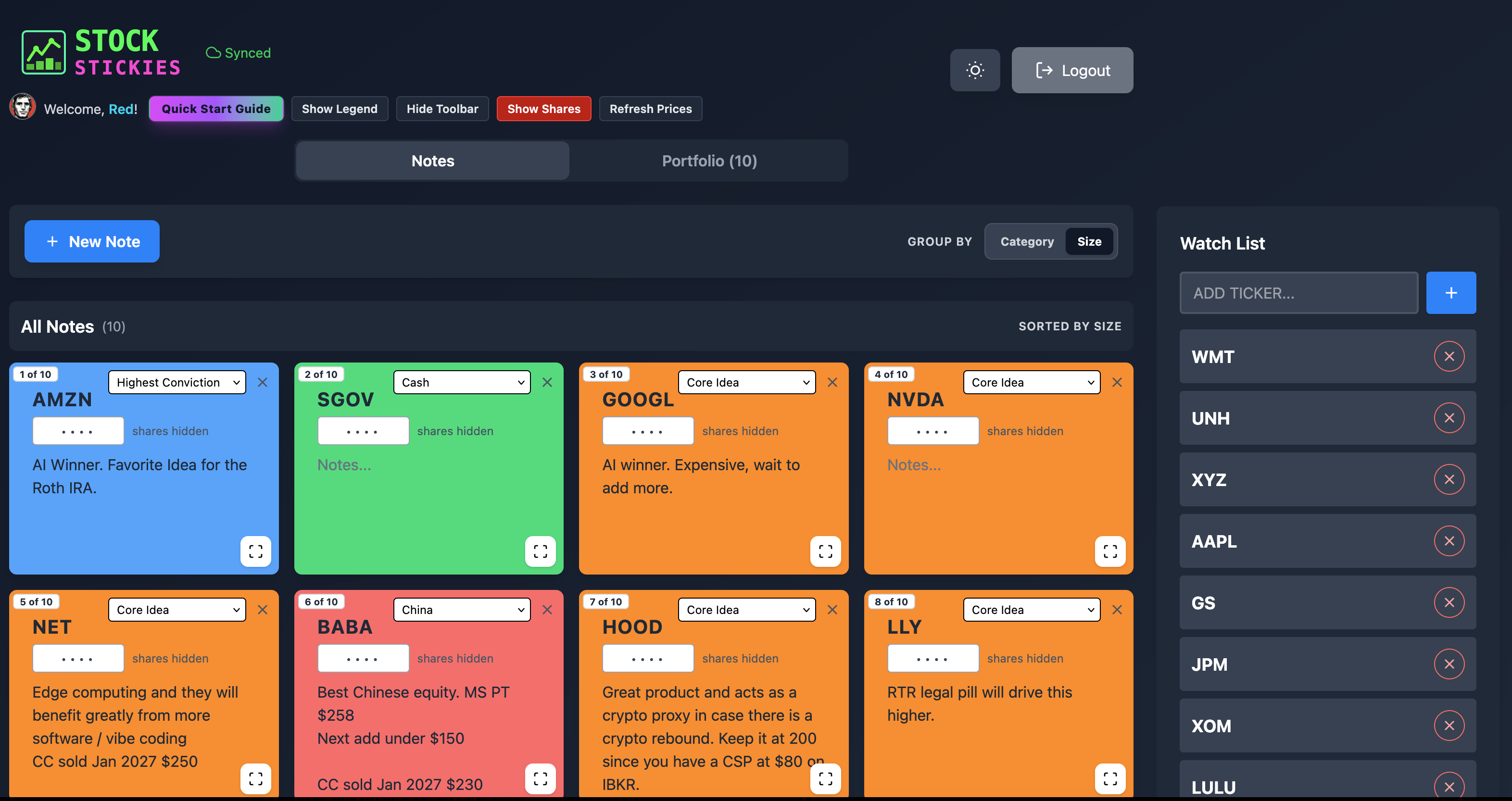Reveal hidden shares on the GOOGL note
The image size is (1512, 801).
648,430
